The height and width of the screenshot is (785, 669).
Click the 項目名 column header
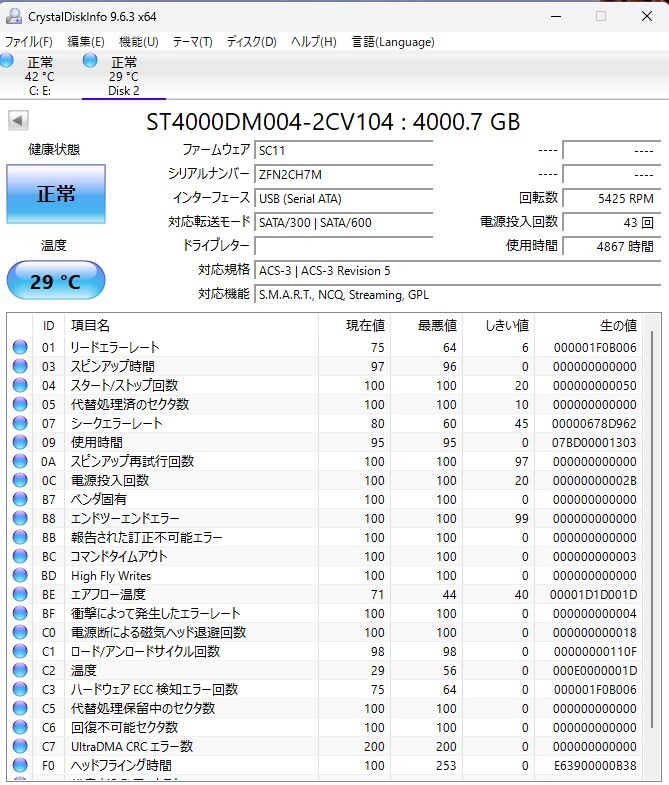pos(191,325)
